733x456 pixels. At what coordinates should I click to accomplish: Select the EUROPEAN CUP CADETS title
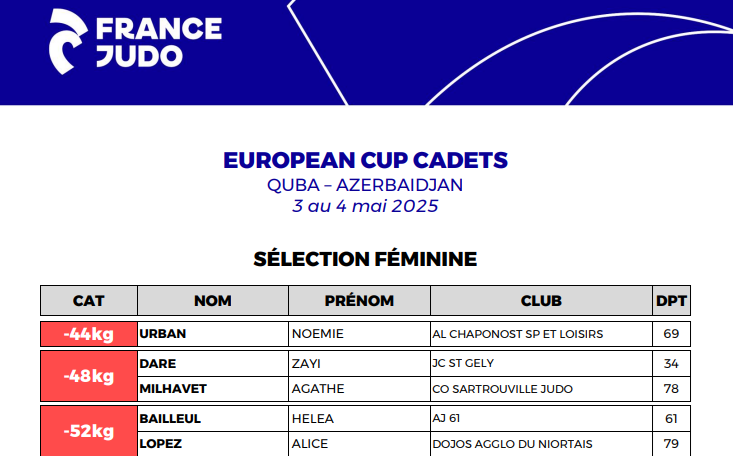365,160
